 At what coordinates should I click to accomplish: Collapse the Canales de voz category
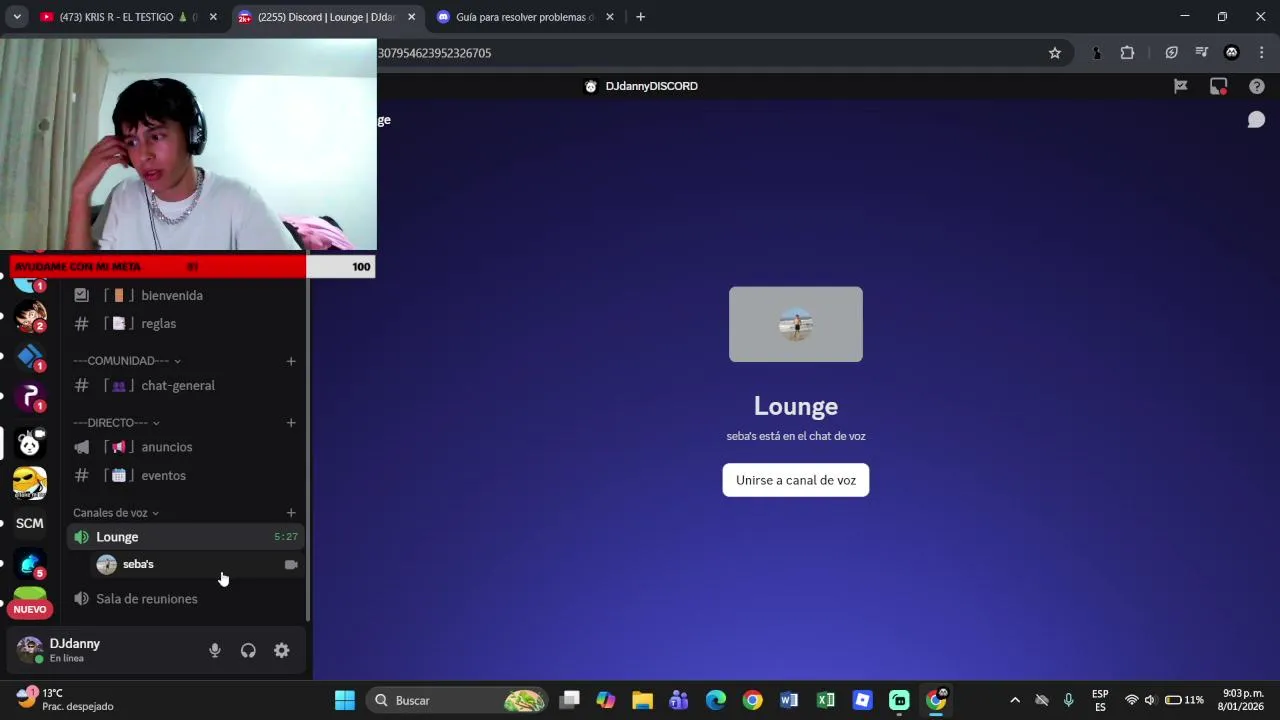click(x=116, y=513)
